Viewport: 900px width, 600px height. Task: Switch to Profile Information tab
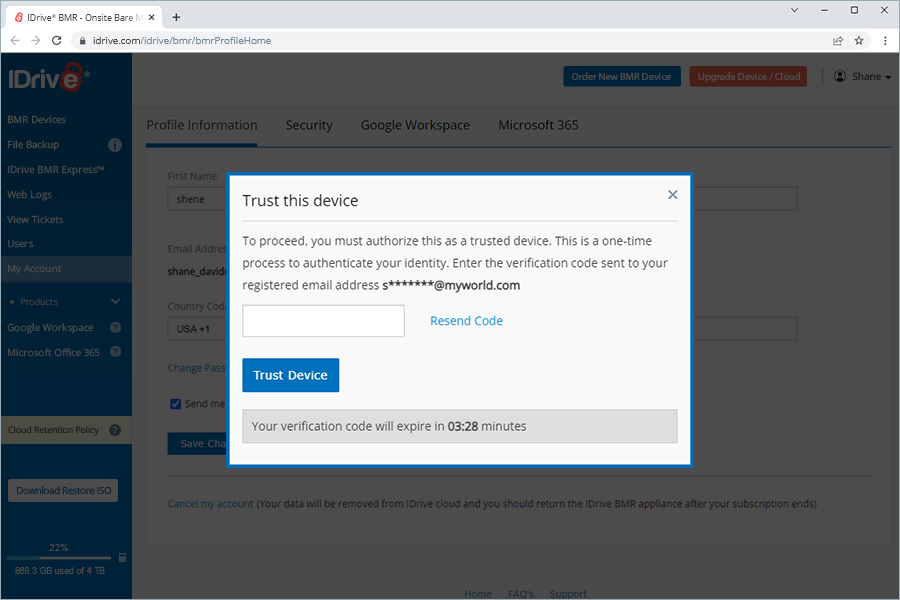point(201,125)
